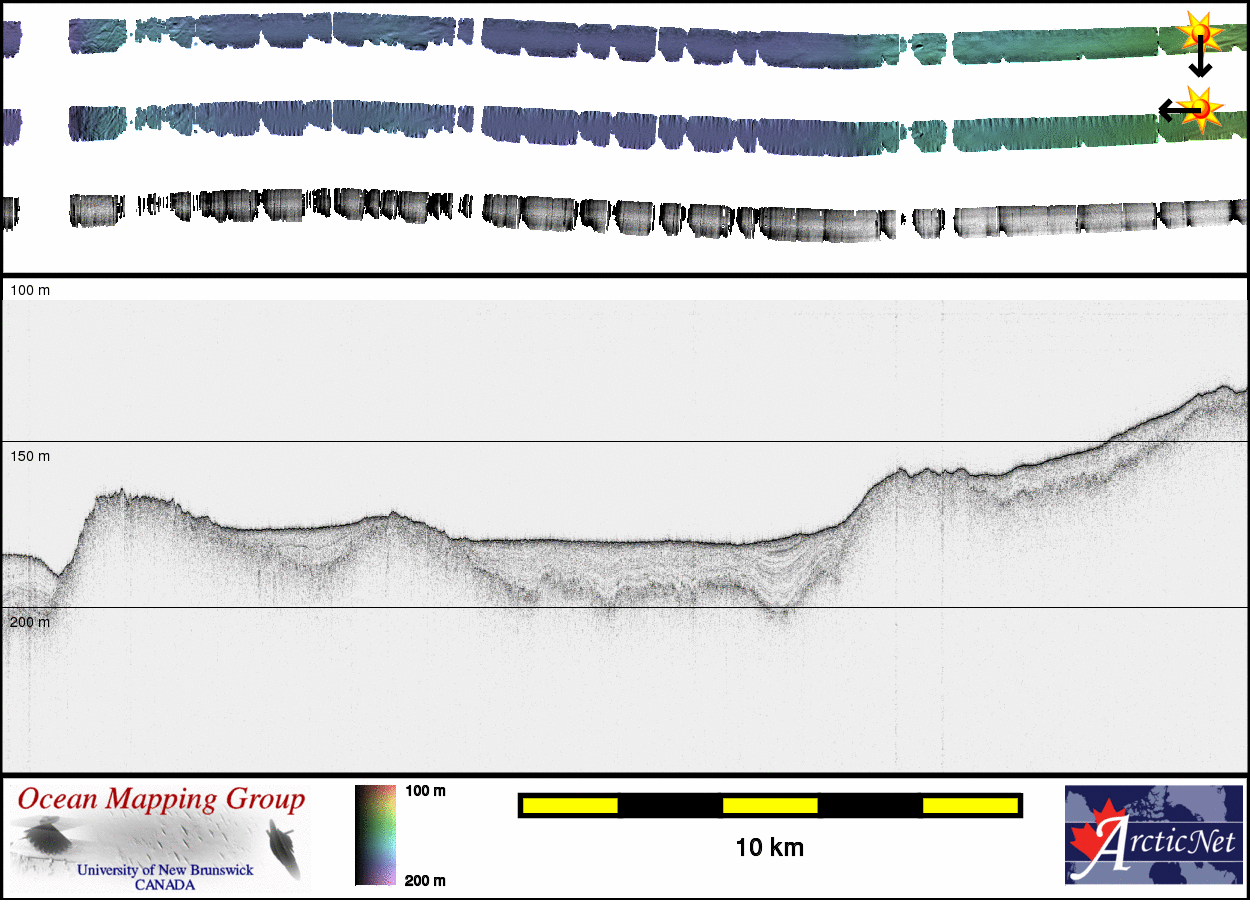Click the 200 m label beside the color legend

pyautogui.click(x=425, y=880)
